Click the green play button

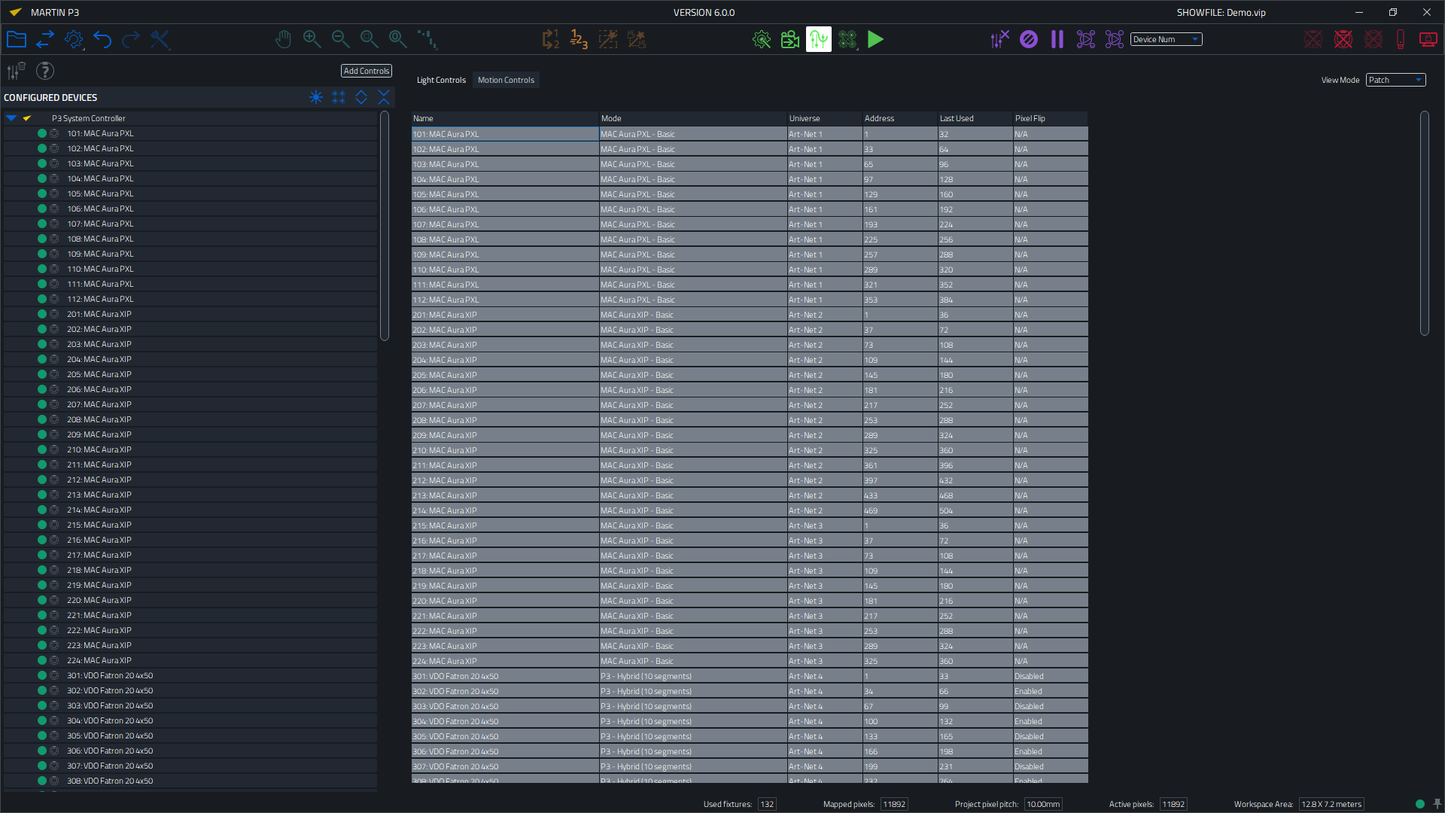click(x=876, y=39)
